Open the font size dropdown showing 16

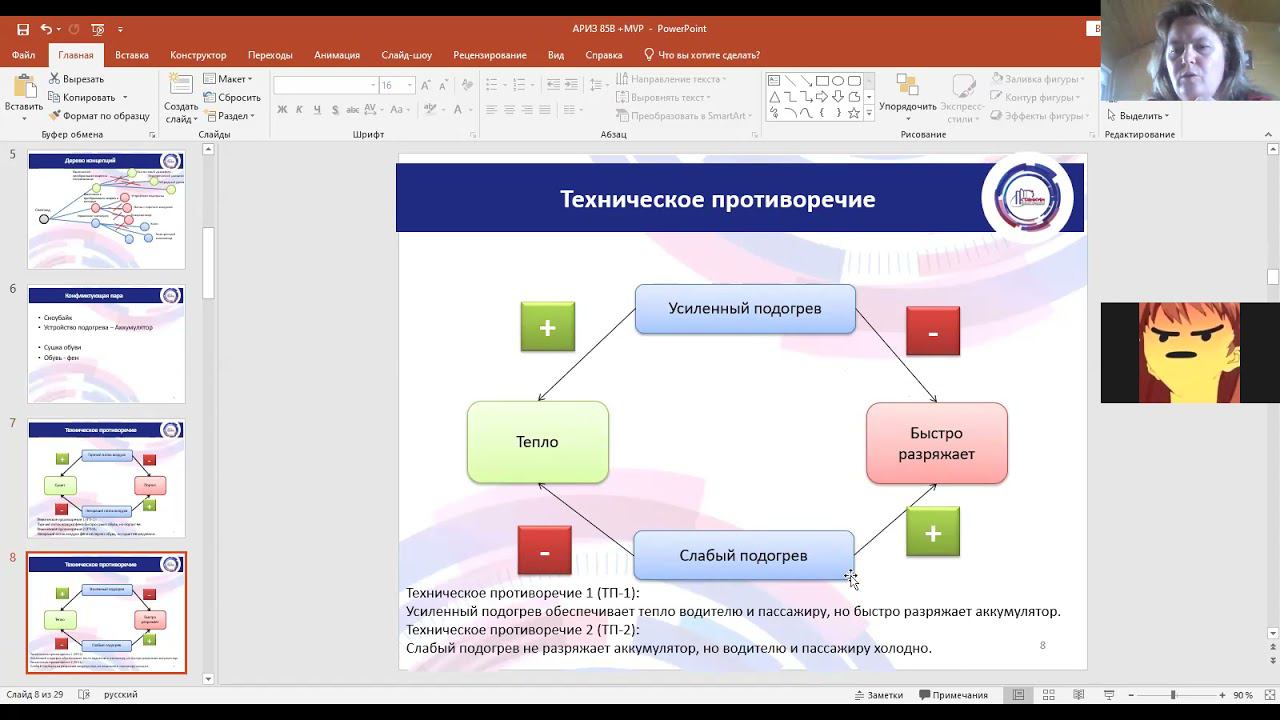point(409,85)
